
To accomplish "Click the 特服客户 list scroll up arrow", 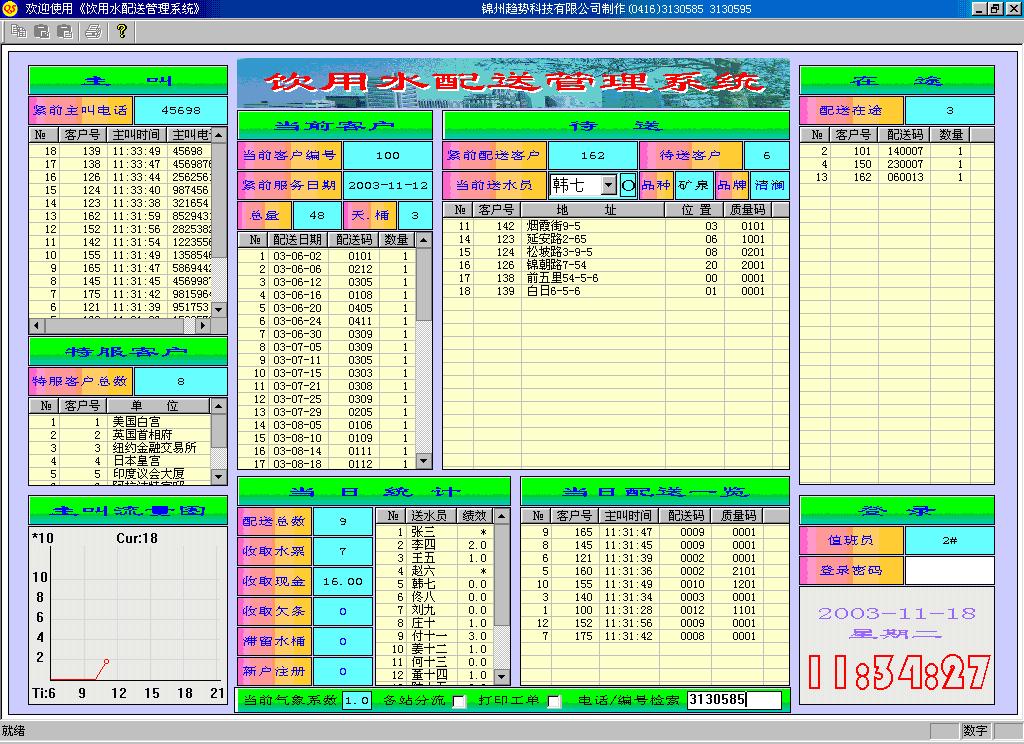I will 219,406.
